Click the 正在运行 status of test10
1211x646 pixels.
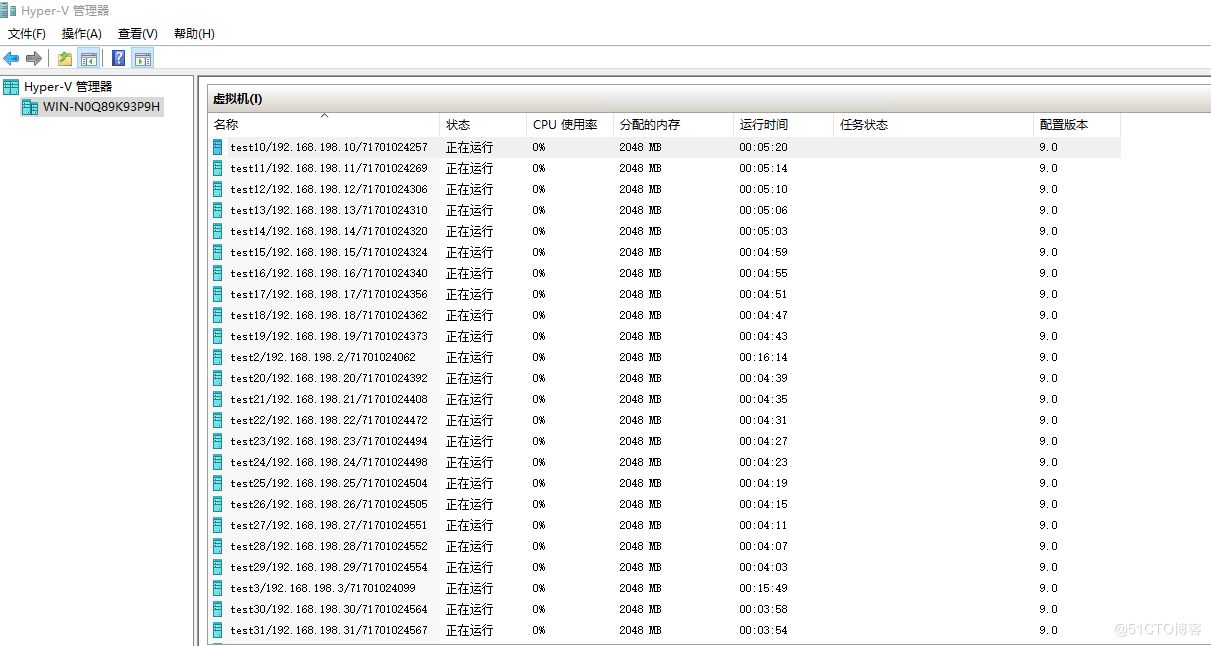(x=469, y=147)
